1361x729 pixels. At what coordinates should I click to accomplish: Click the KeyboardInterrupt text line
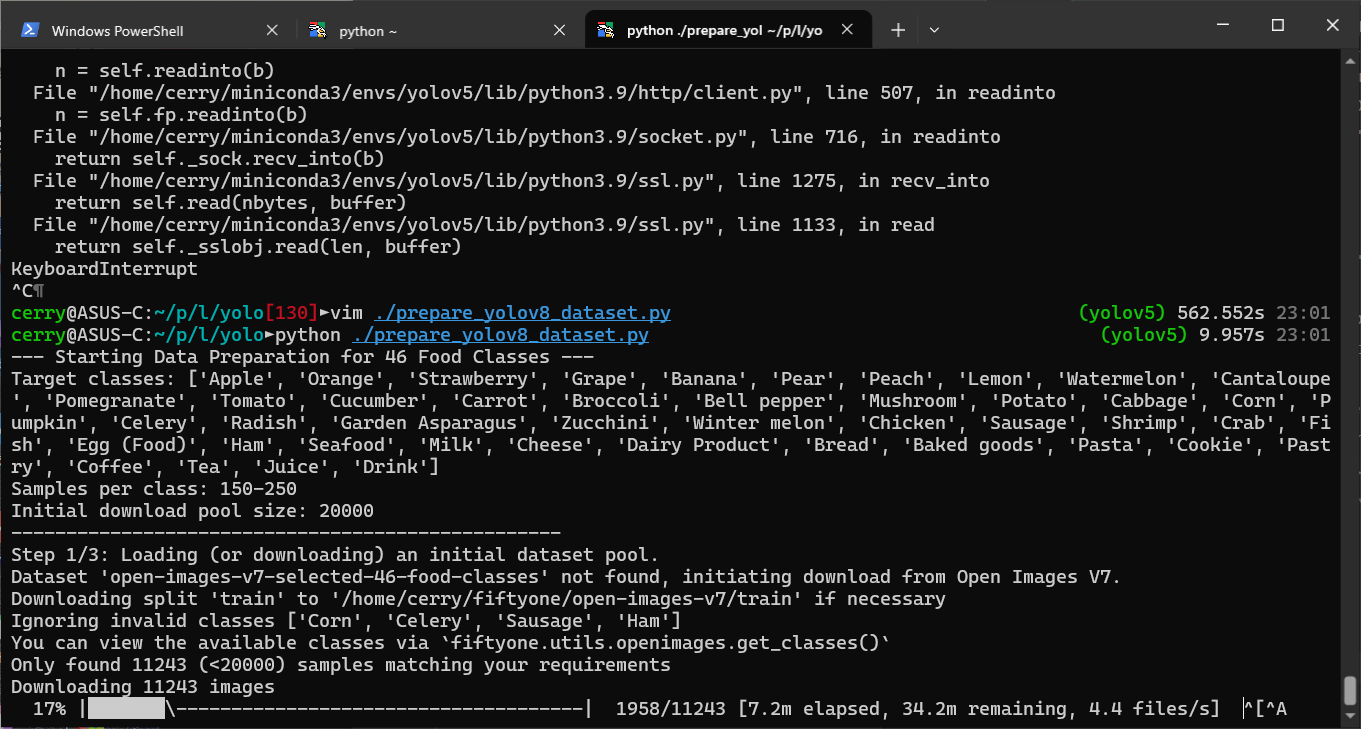pos(104,269)
